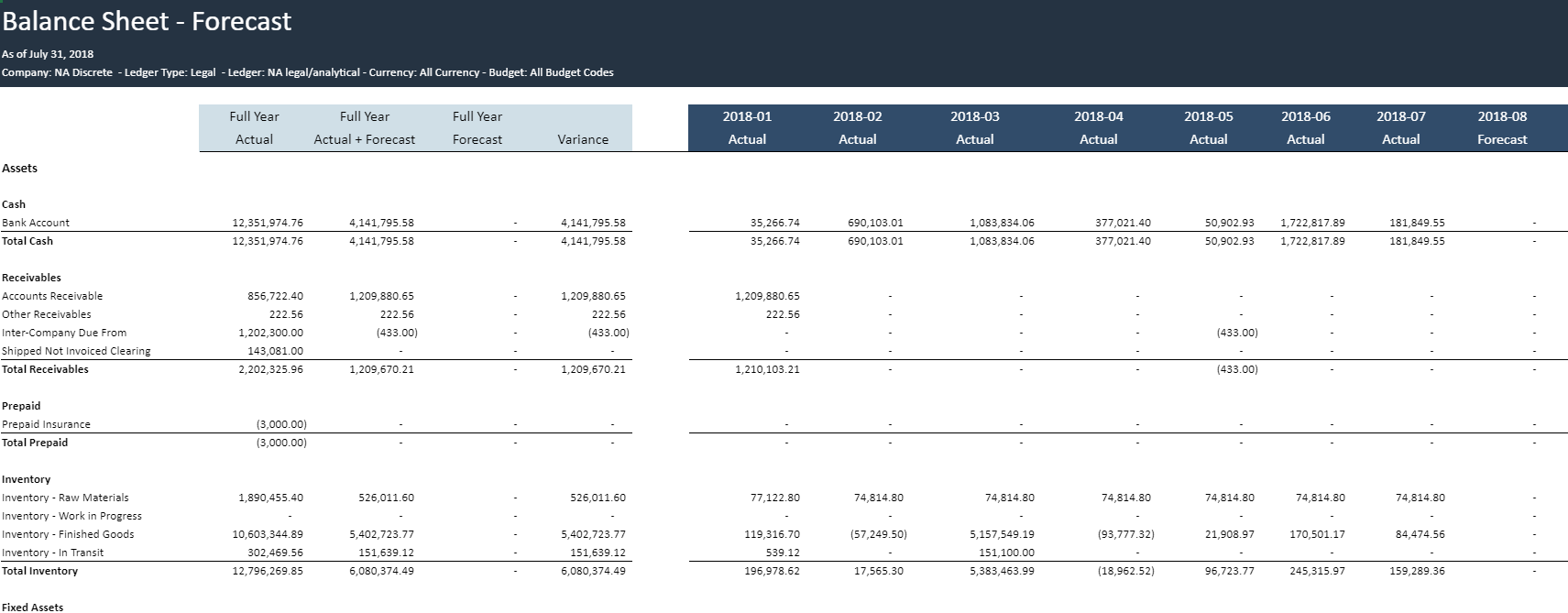Click the 10,603,344.89 Finished Goods value

(x=268, y=534)
